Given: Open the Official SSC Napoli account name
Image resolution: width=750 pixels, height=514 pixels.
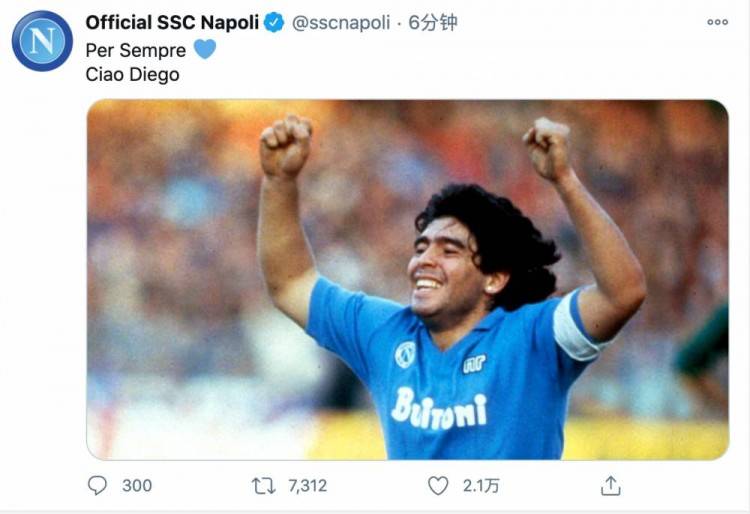Looking at the screenshot, I should click(172, 22).
